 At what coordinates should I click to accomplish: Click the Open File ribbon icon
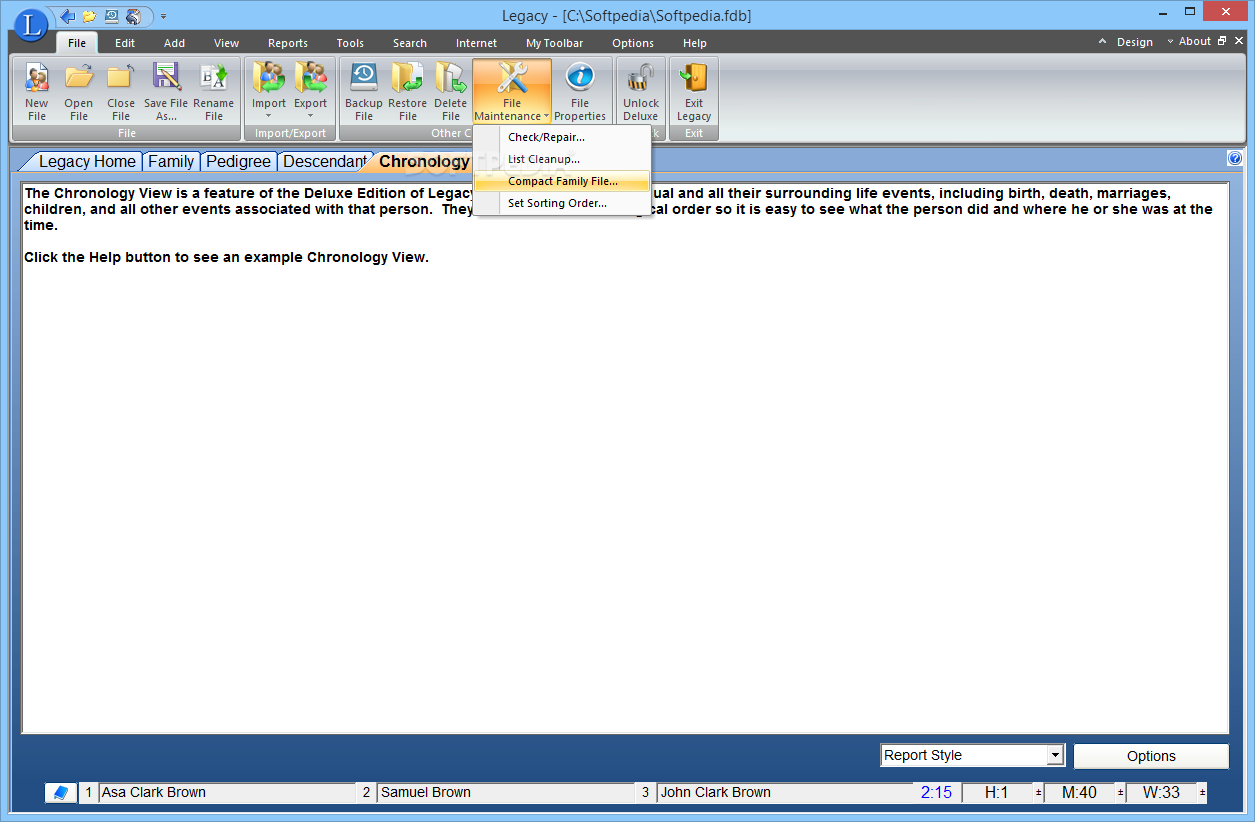tap(79, 91)
